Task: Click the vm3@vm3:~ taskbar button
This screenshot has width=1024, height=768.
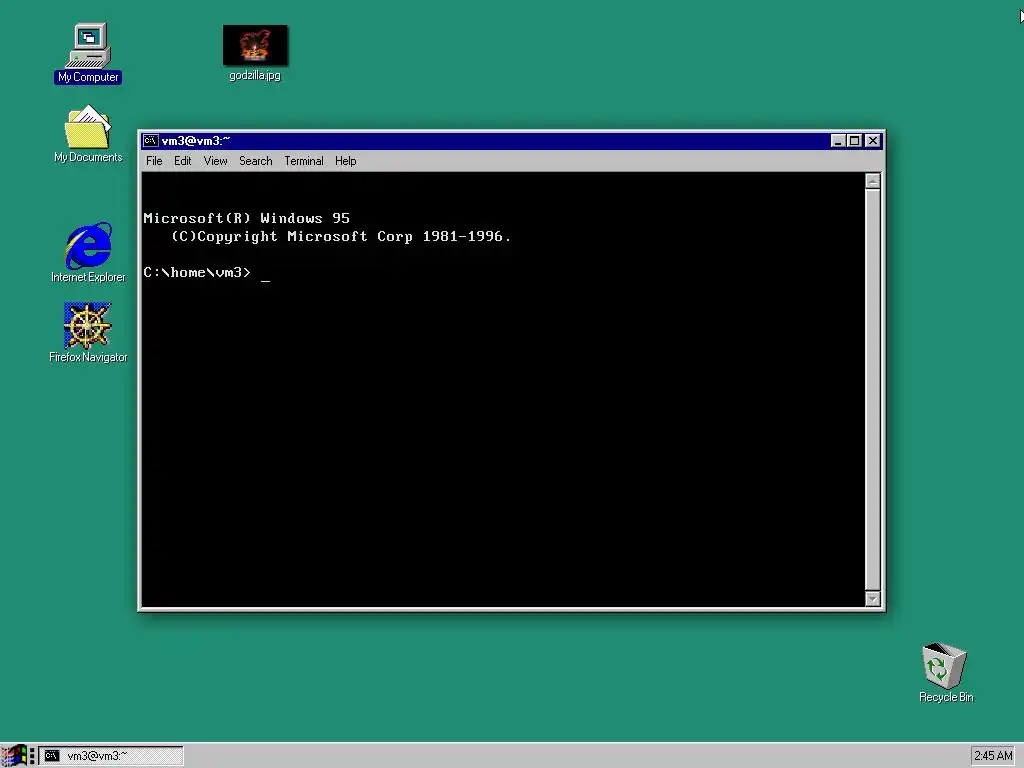Action: (111, 756)
